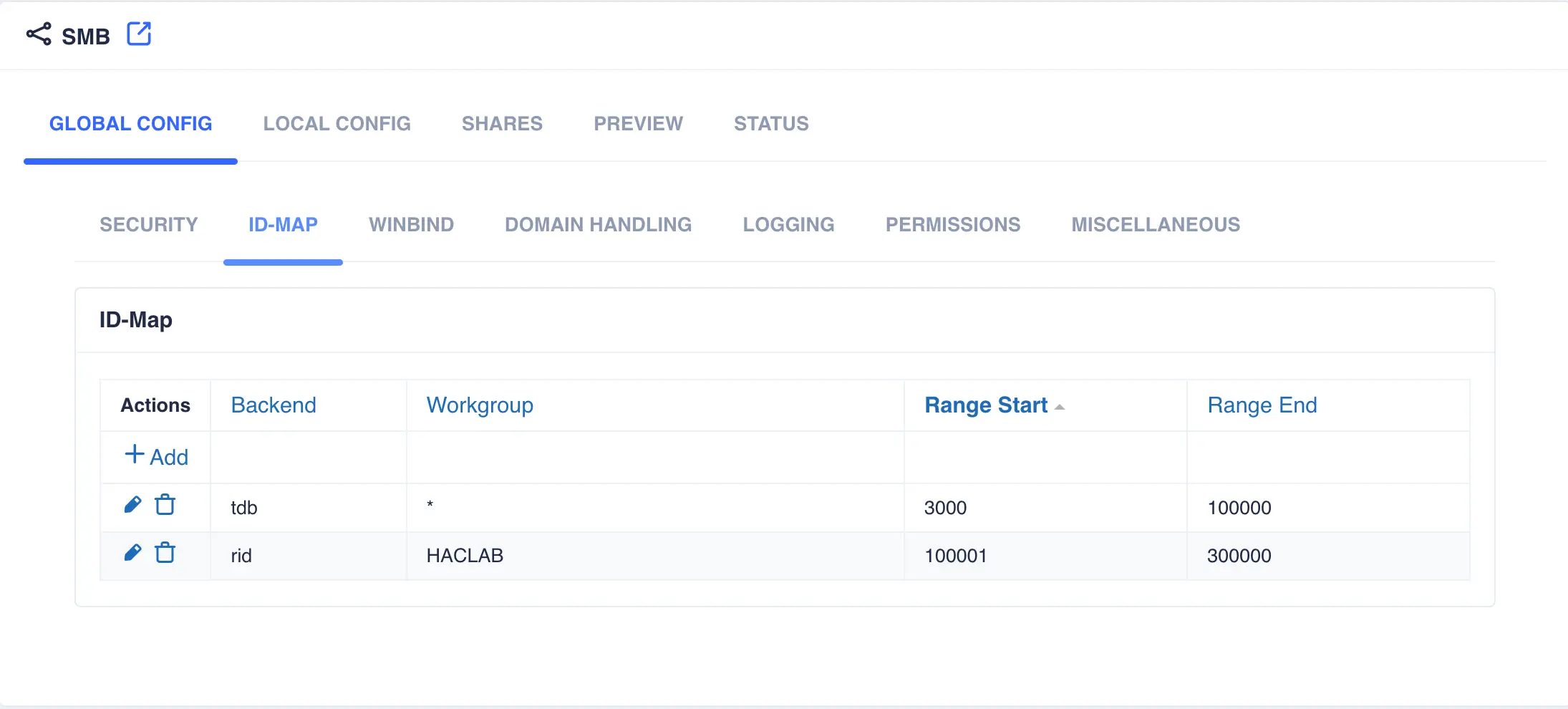Edit the tdb ID-map entry
Image resolution: width=1568 pixels, height=709 pixels.
(132, 505)
